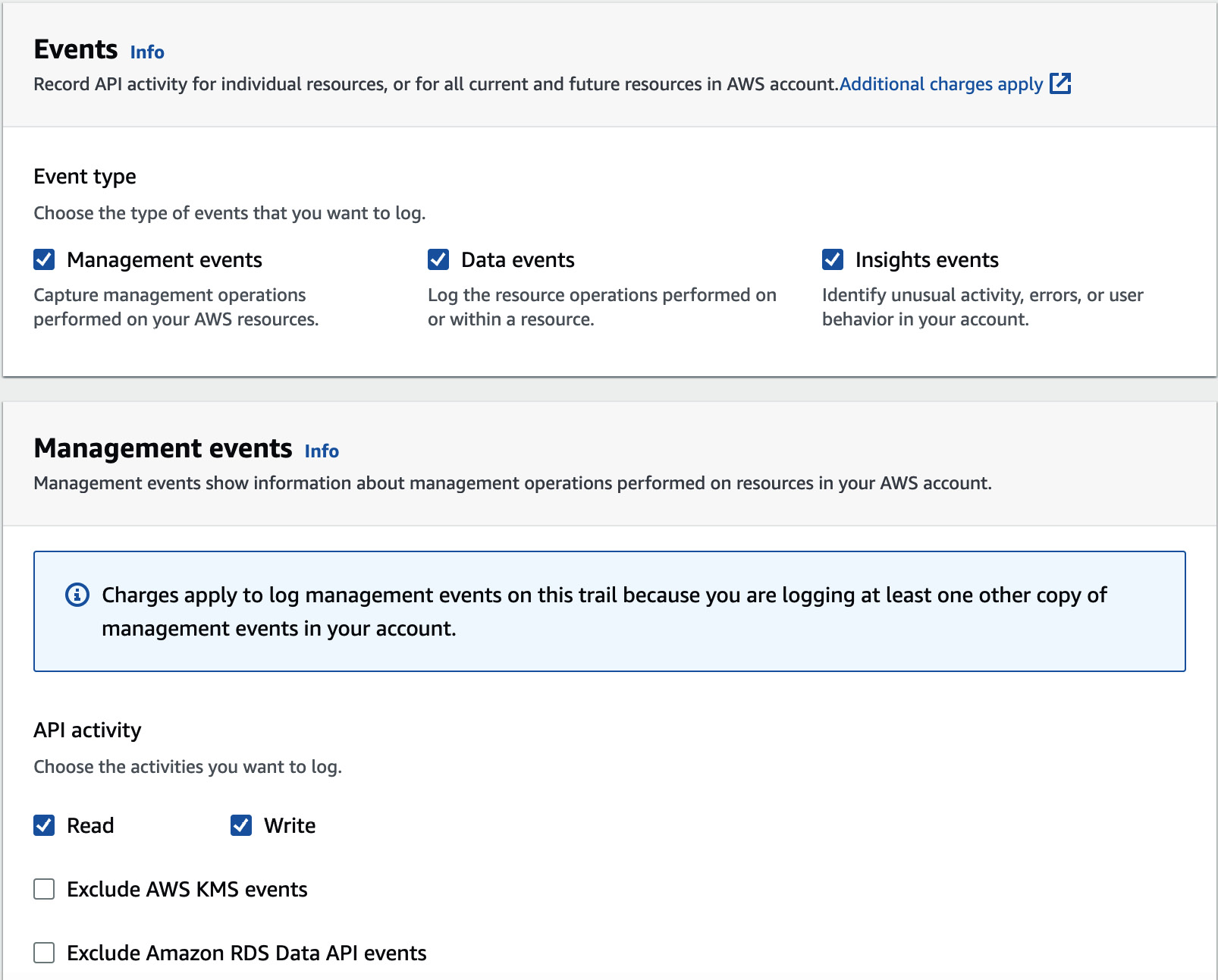Click the external link icon after charges apply
This screenshot has height=980, width=1218.
tap(1060, 83)
